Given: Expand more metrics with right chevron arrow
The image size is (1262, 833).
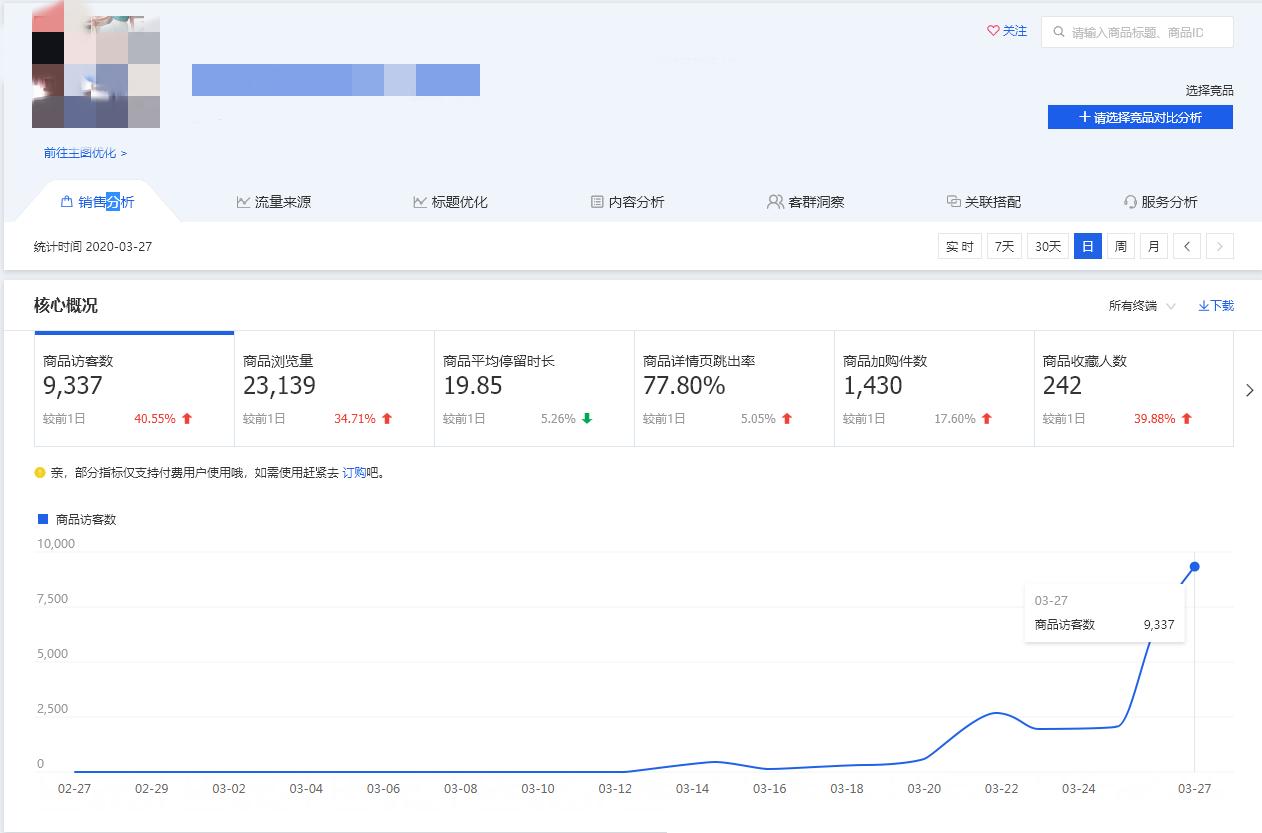Looking at the screenshot, I should pos(1249,390).
